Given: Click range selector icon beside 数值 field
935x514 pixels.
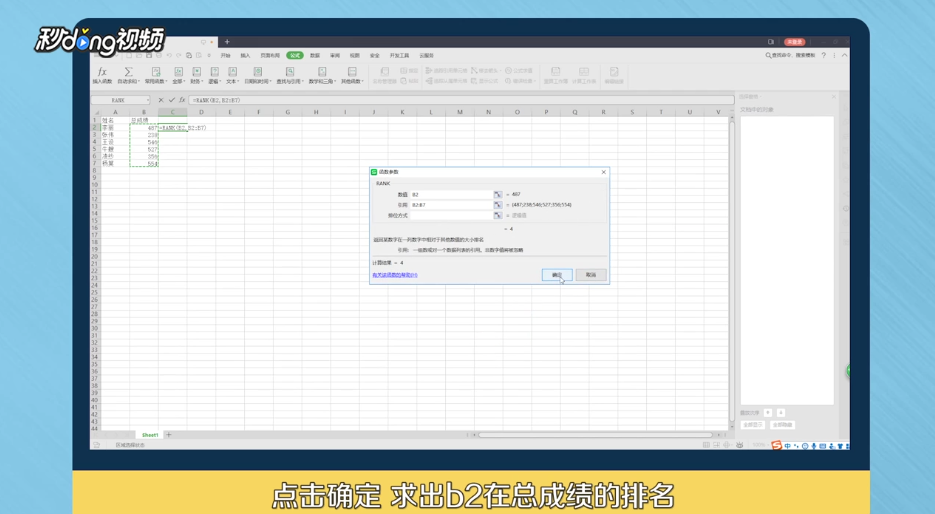Looking at the screenshot, I should click(498, 194).
